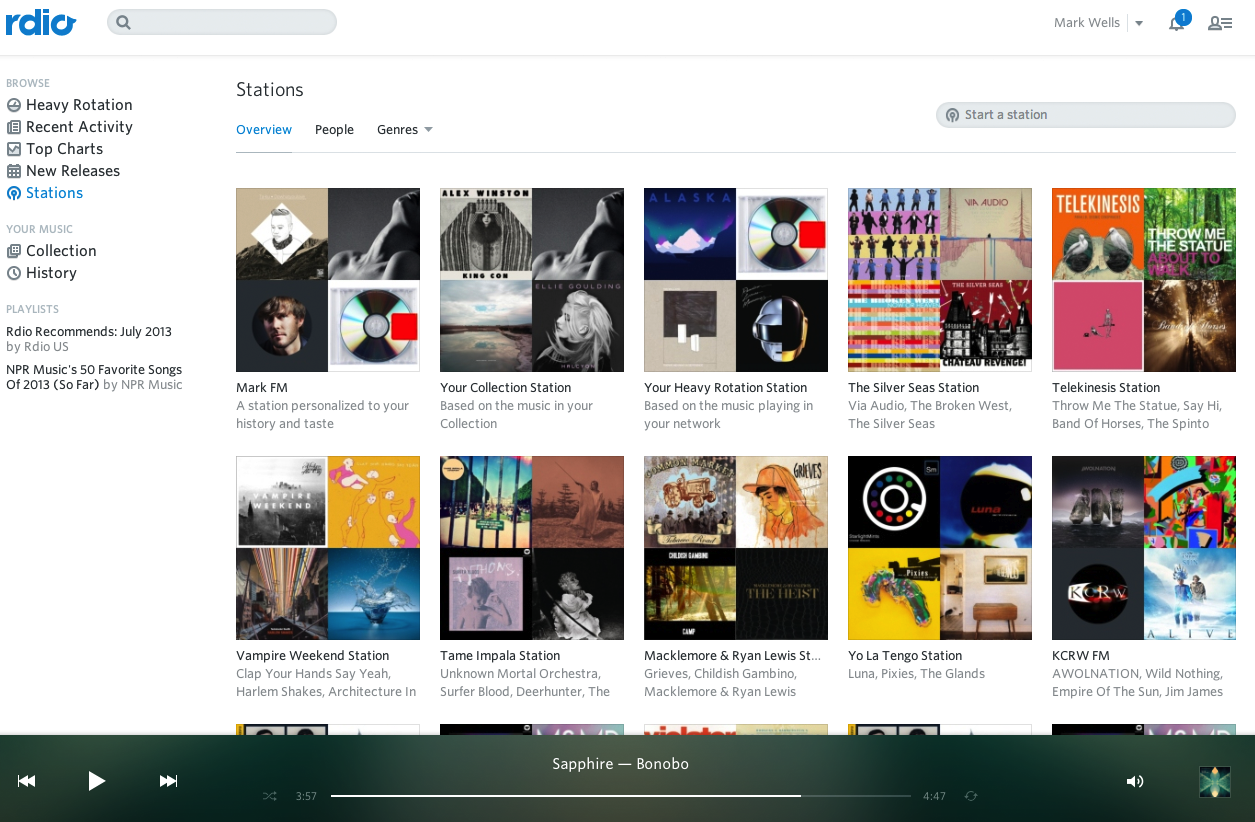Open the now playing album art thumbnail
The height and width of the screenshot is (822, 1255).
coord(1215,782)
